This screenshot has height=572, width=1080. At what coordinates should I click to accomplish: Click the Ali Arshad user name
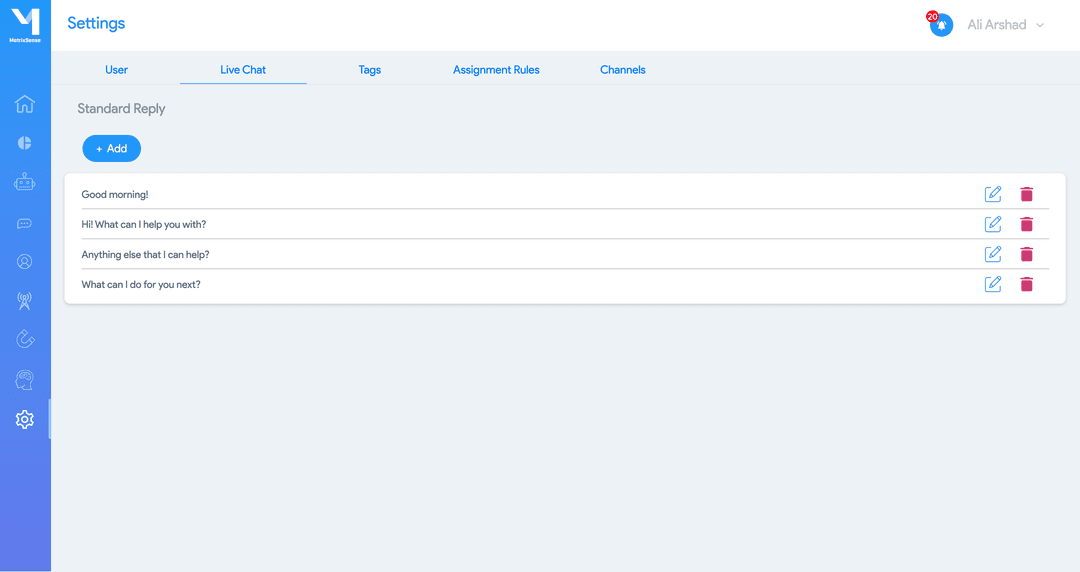tap(997, 25)
